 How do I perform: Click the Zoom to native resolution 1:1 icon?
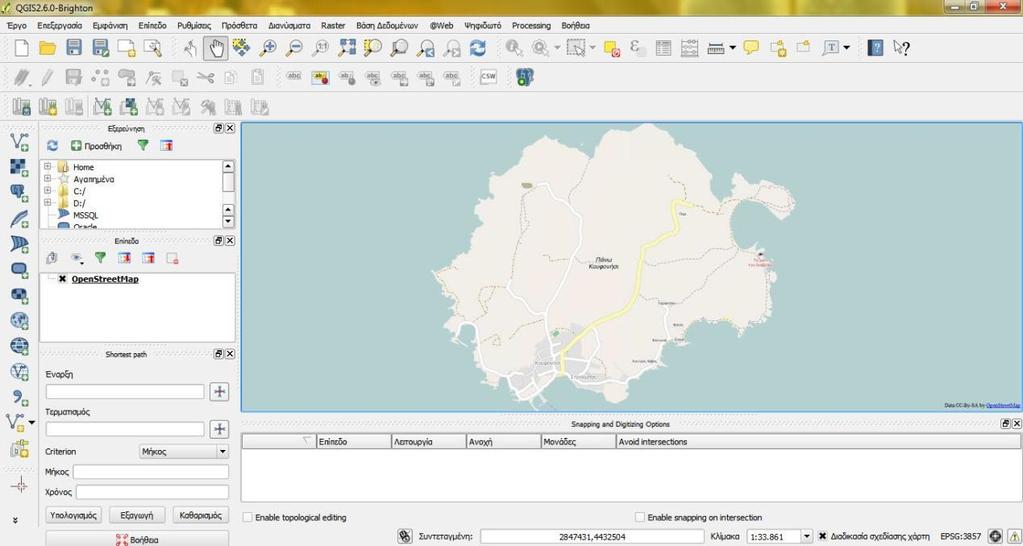320,48
